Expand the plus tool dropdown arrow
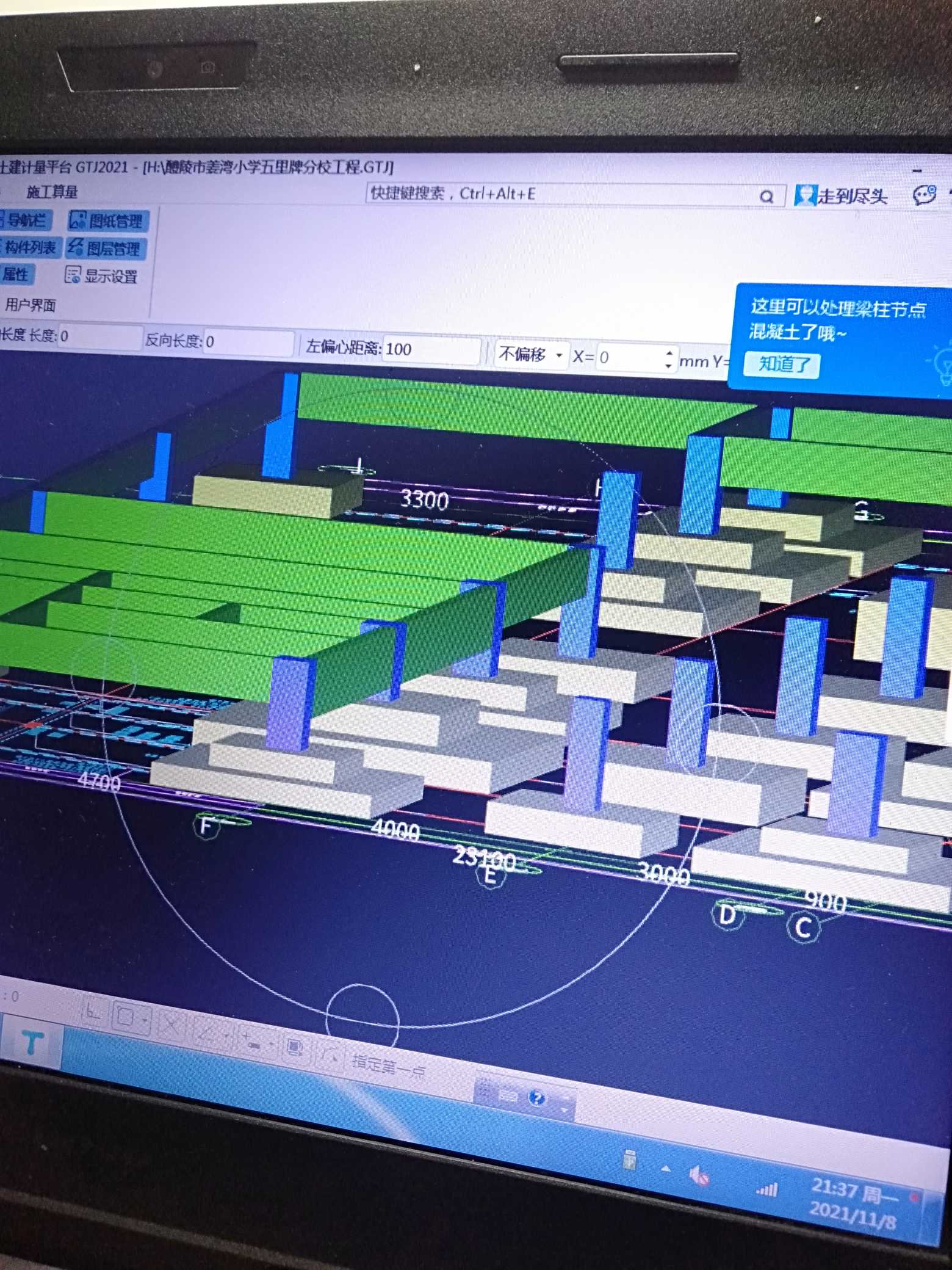 coord(272,1044)
